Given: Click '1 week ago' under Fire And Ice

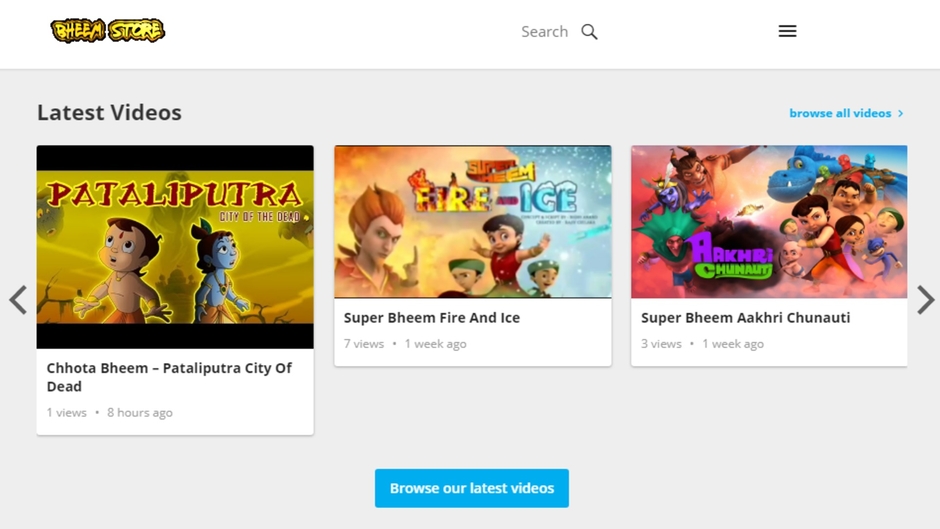Looking at the screenshot, I should click(x=435, y=344).
